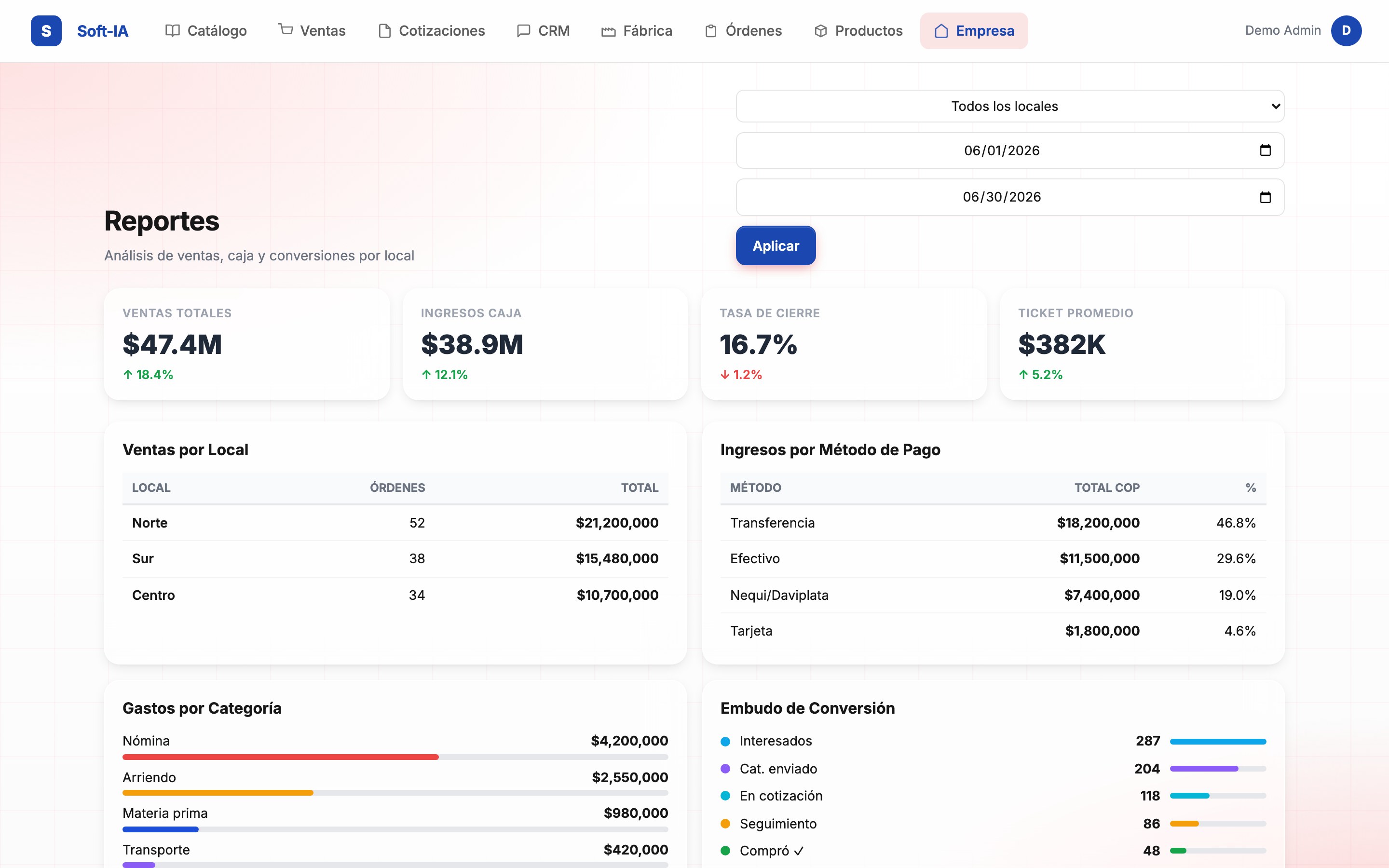The height and width of the screenshot is (868, 1389).
Task: Open calendar picker for end date 06/30/2026
Action: click(x=1265, y=197)
